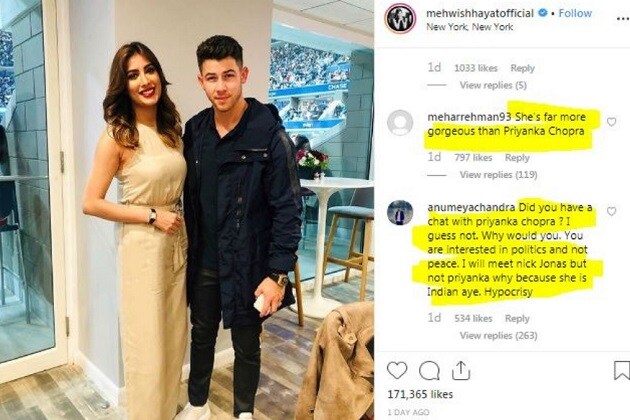Open anumeyachandra avatar

400,212
